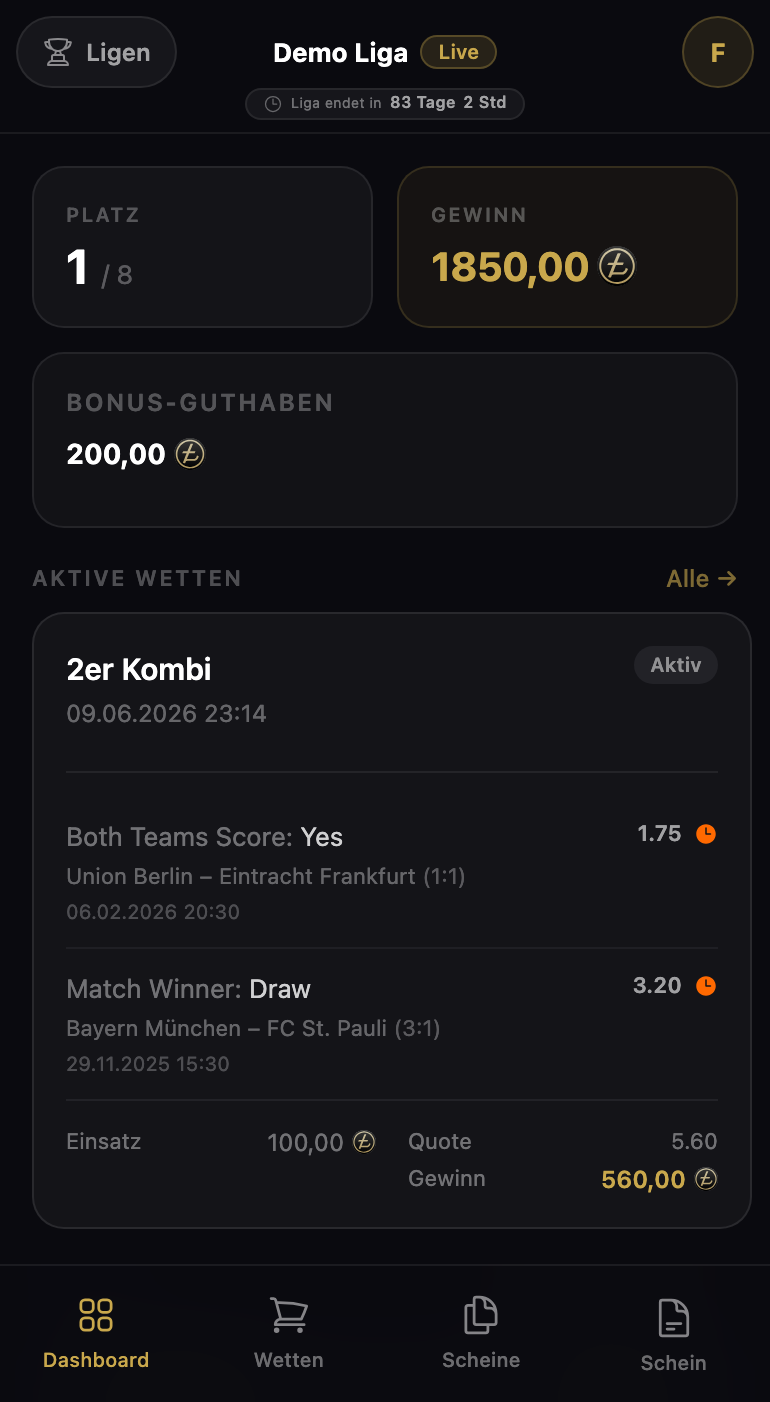Click the coin icon next to Bonus-Guthaben 200,00
Viewport: 770px width, 1402px height.
pos(190,454)
